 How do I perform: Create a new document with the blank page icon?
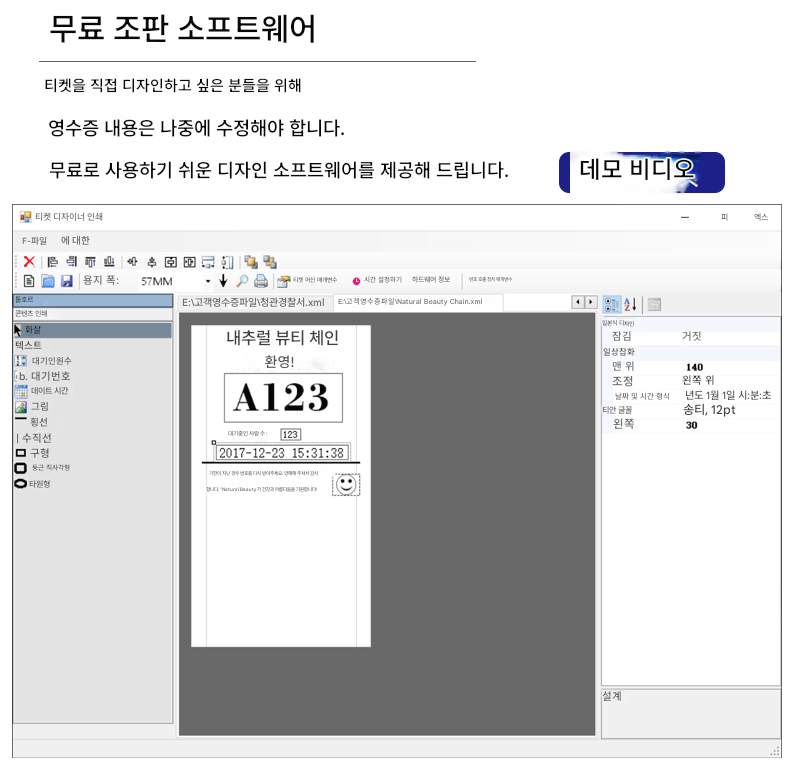(x=29, y=281)
